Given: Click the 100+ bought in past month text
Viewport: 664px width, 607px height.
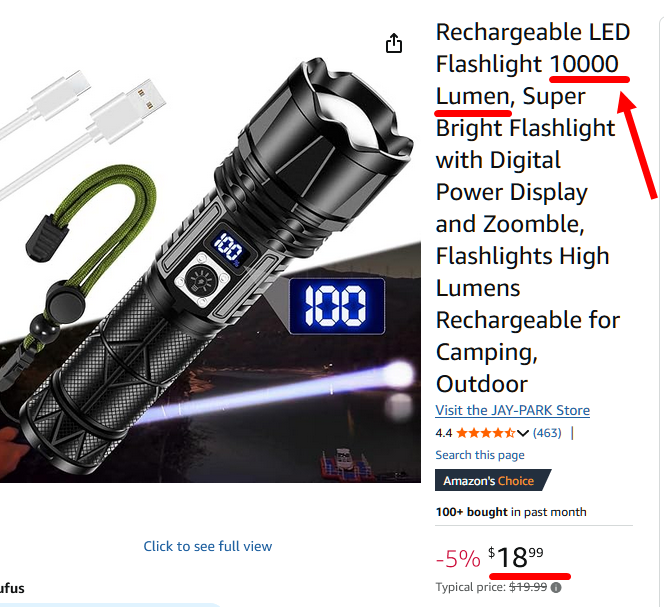Looking at the screenshot, I should (511, 512).
